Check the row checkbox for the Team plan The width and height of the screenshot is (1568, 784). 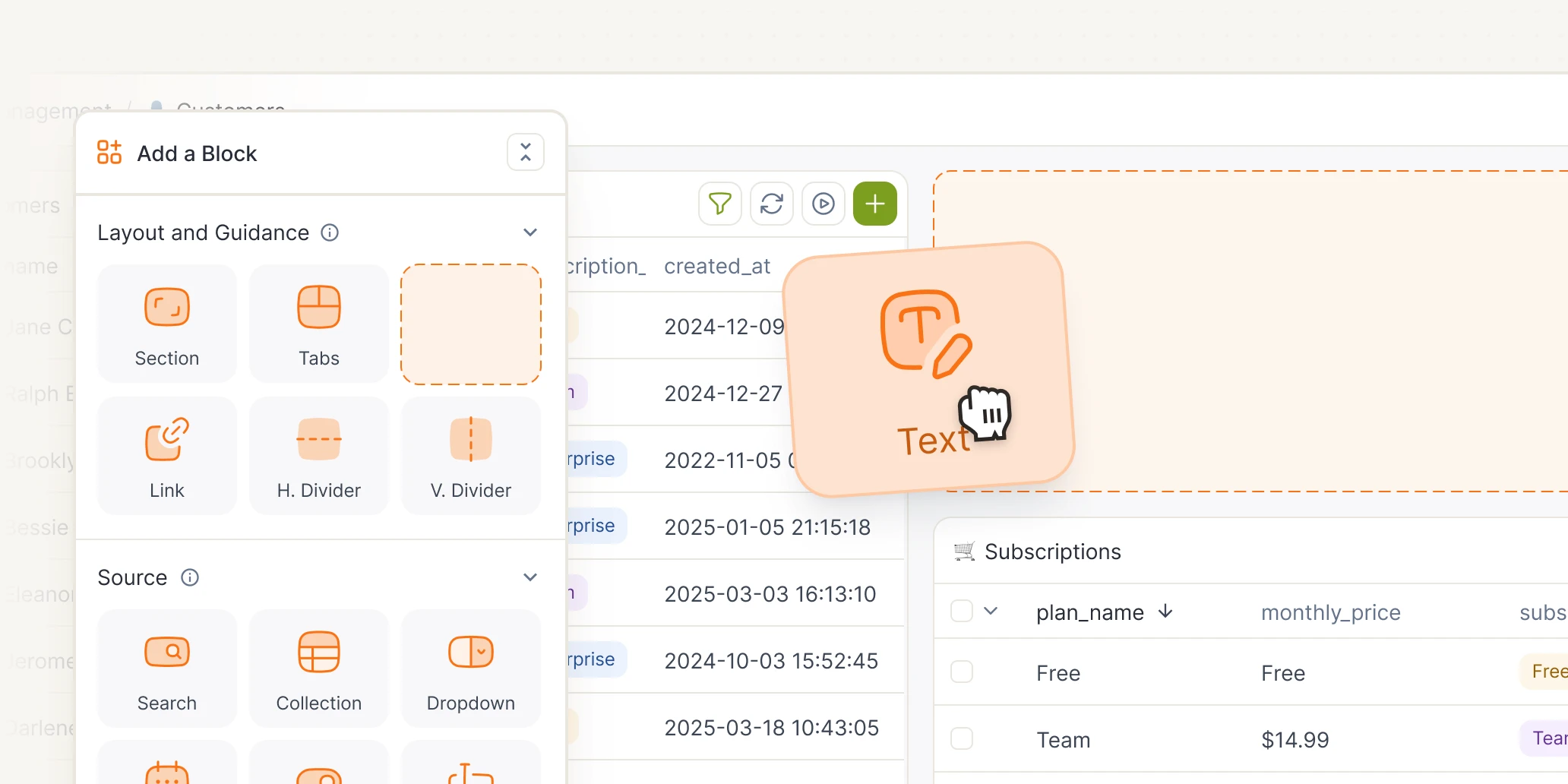[962, 738]
